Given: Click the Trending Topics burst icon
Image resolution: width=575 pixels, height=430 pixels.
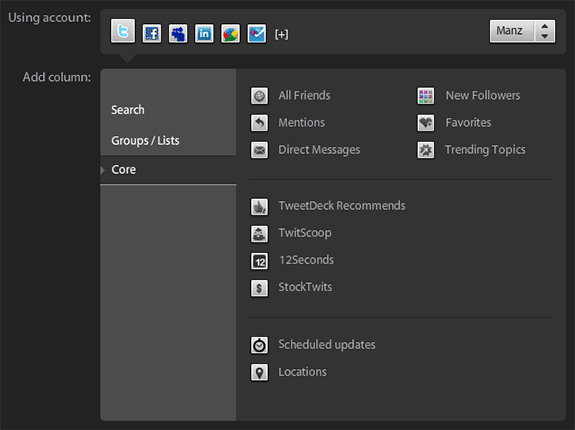Looking at the screenshot, I should tap(426, 150).
